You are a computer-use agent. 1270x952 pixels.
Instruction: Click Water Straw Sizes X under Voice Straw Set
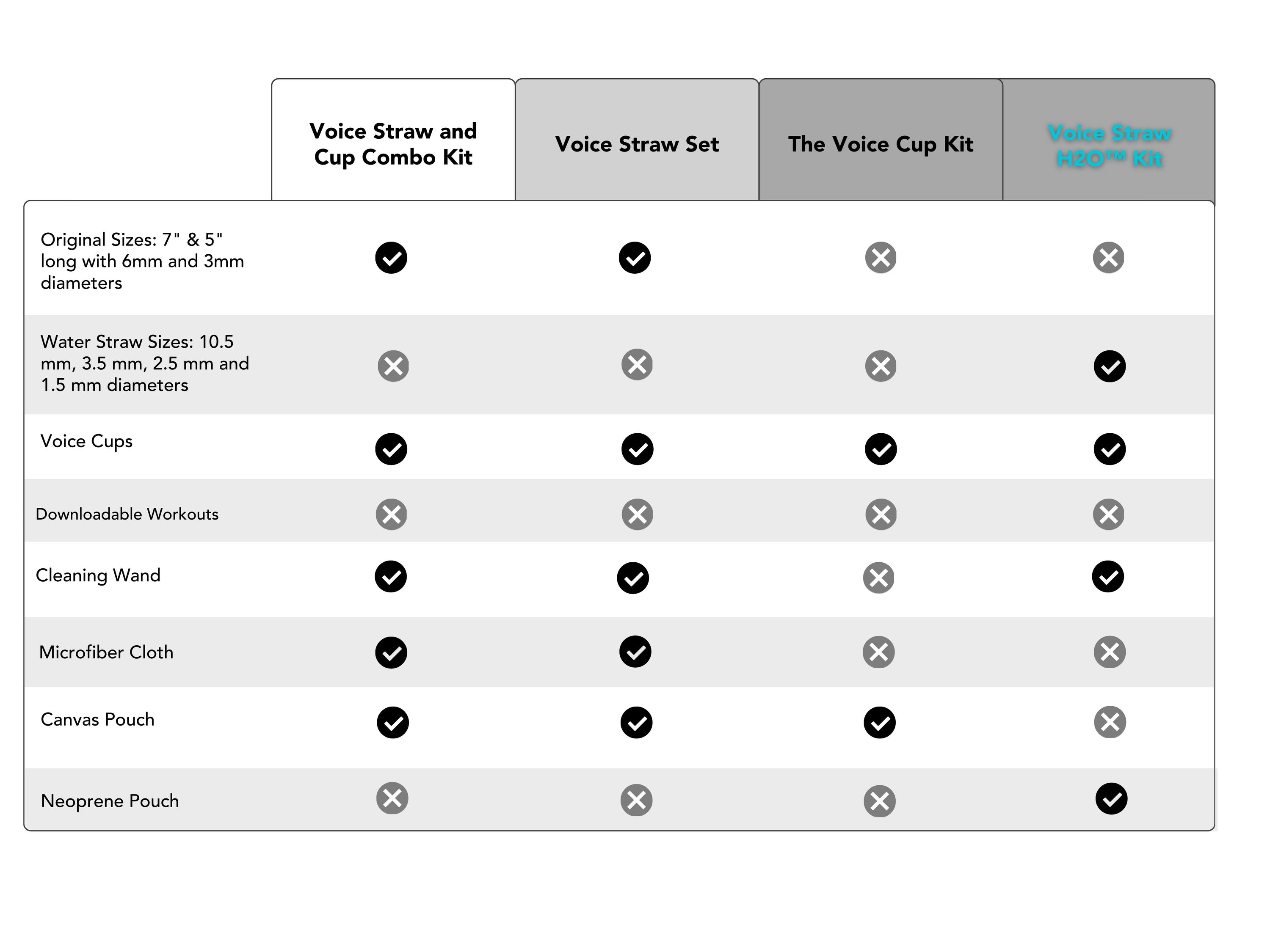pos(637,364)
